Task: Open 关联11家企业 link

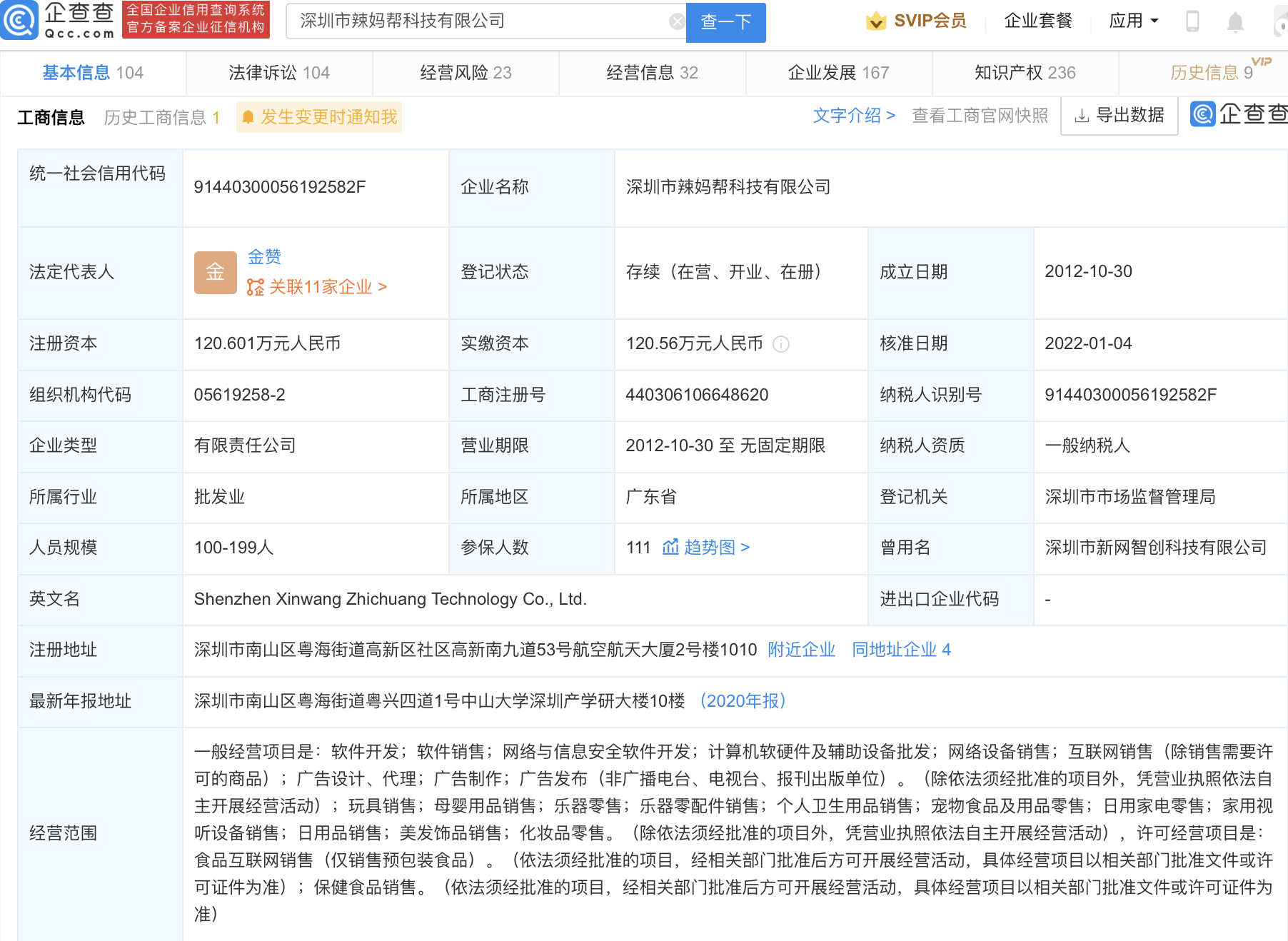Action: pyautogui.click(x=317, y=287)
